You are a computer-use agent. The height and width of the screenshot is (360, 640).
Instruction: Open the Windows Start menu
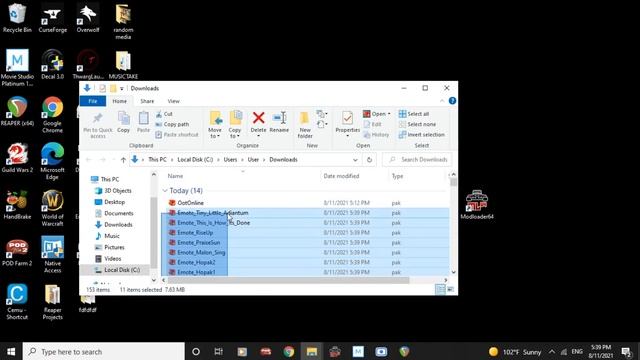(x=11, y=351)
